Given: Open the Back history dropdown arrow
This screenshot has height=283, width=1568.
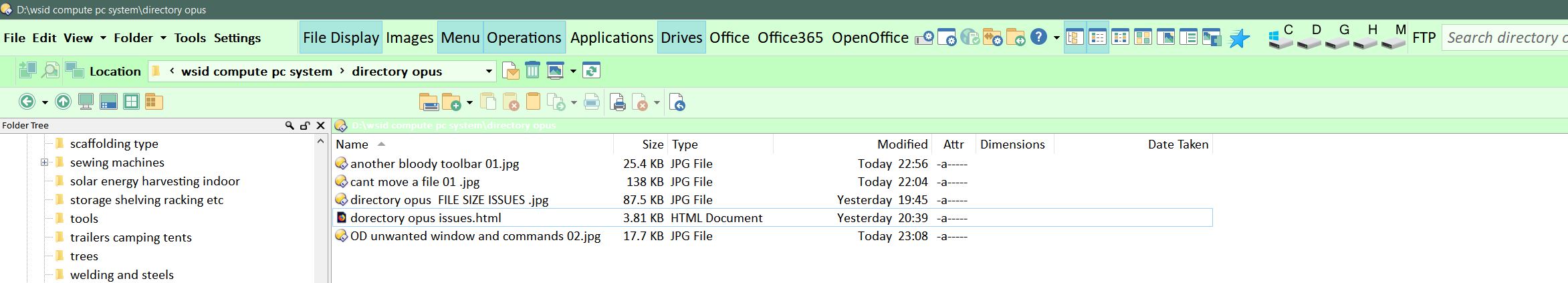Looking at the screenshot, I should pos(45,102).
